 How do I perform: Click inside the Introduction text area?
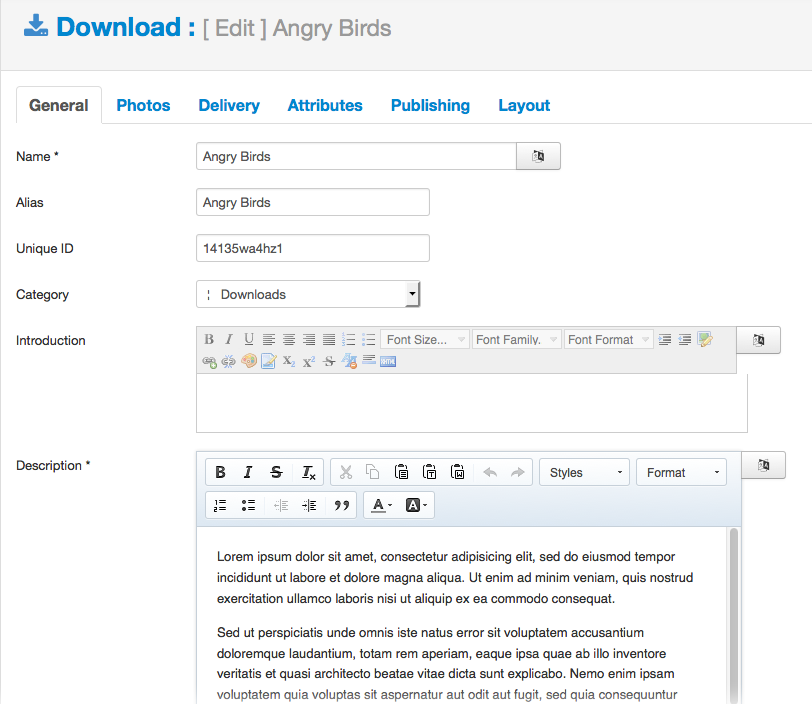[472, 403]
